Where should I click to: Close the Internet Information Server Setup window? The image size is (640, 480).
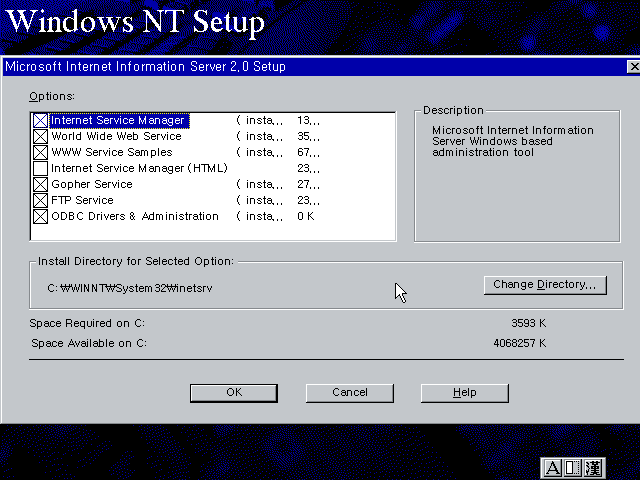[x=633, y=67]
